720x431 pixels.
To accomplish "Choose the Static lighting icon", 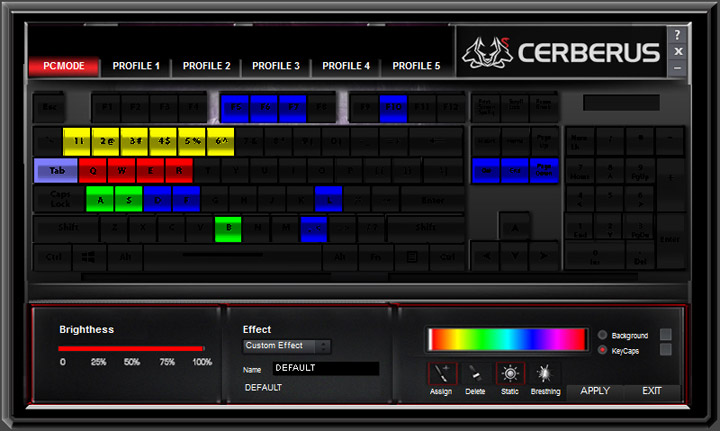I will [x=510, y=374].
